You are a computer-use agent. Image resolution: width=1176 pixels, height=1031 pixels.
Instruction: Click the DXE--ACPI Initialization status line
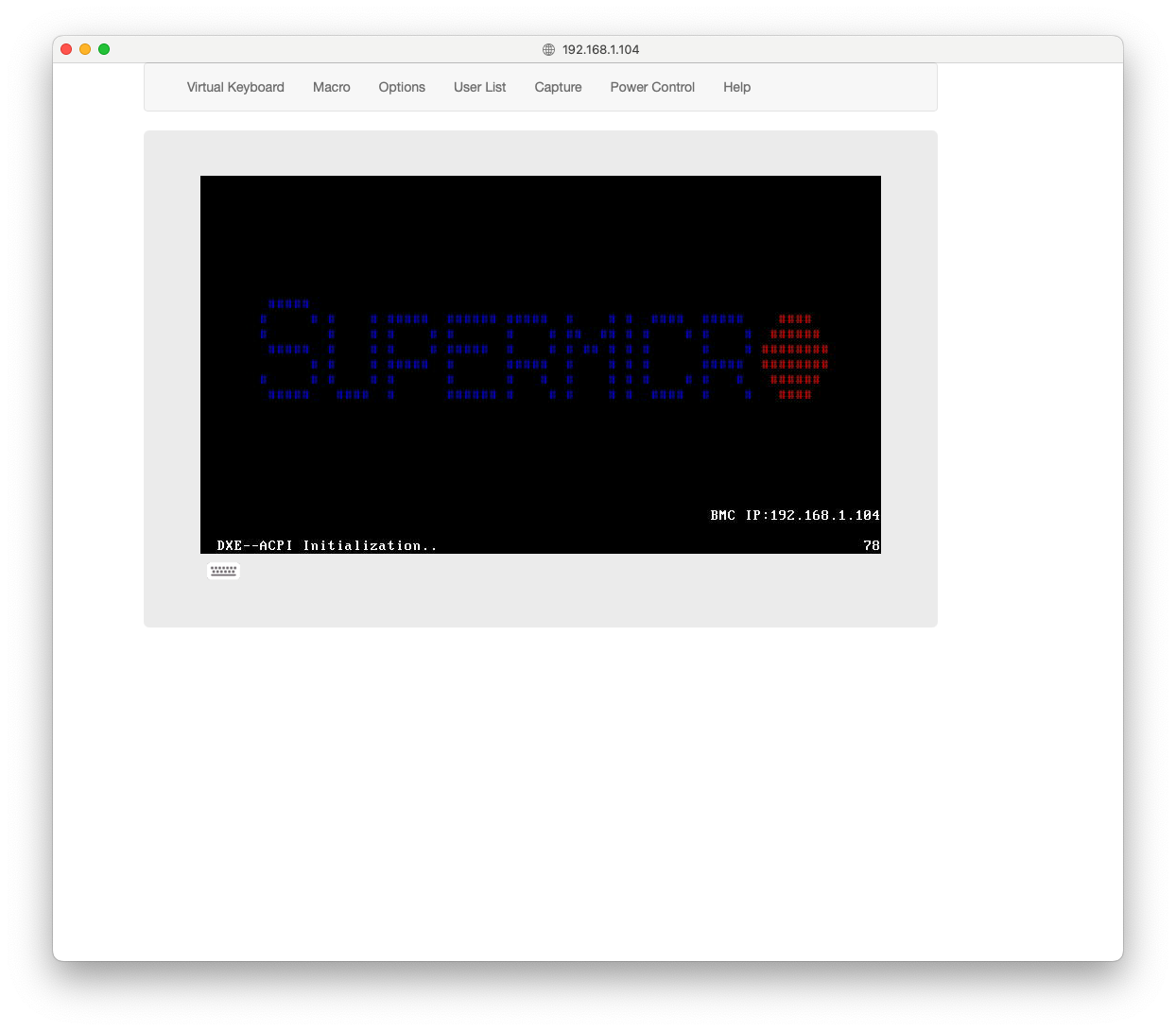pos(327,545)
